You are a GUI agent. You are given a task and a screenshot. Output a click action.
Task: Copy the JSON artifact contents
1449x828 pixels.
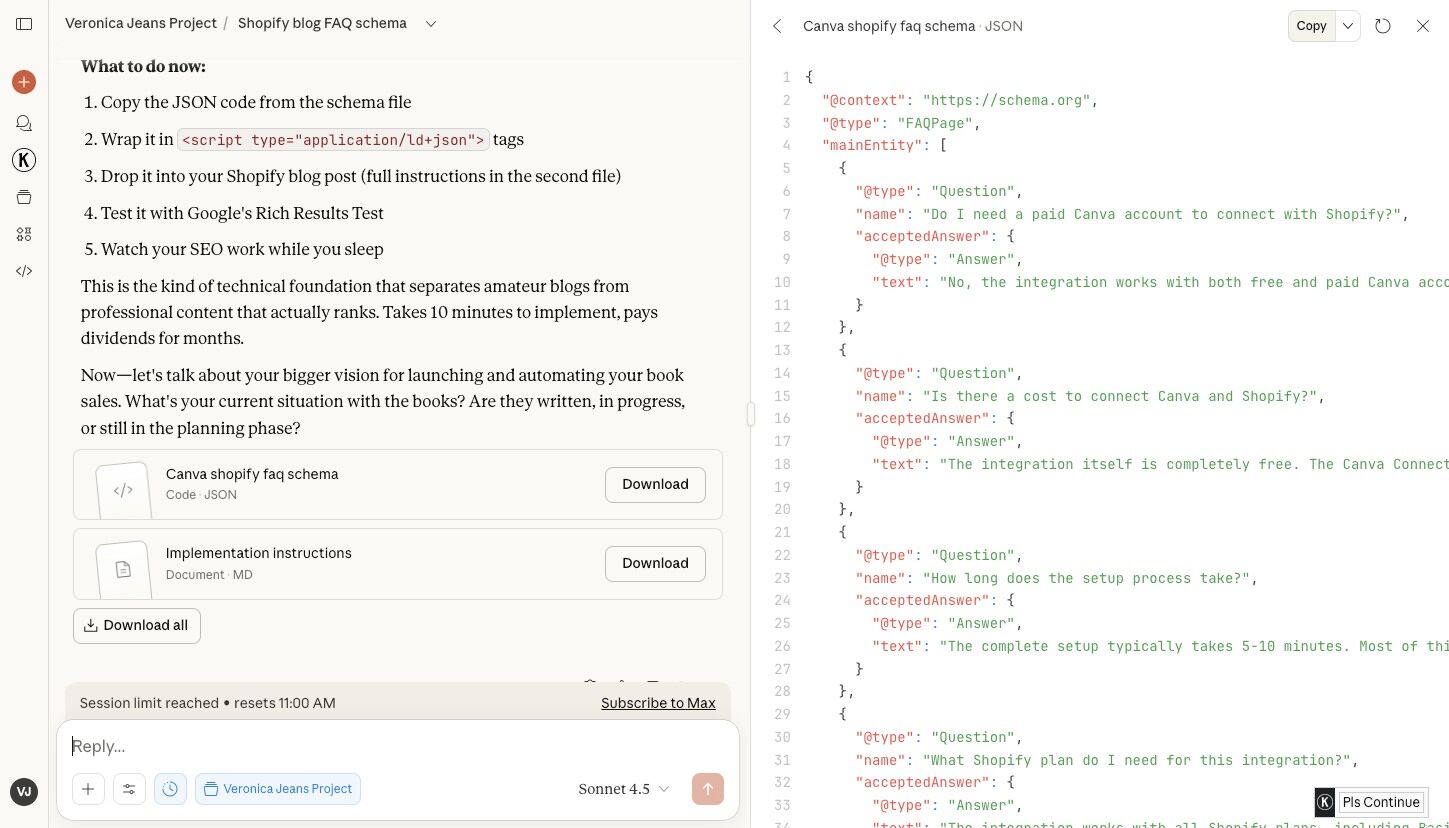coord(1312,26)
